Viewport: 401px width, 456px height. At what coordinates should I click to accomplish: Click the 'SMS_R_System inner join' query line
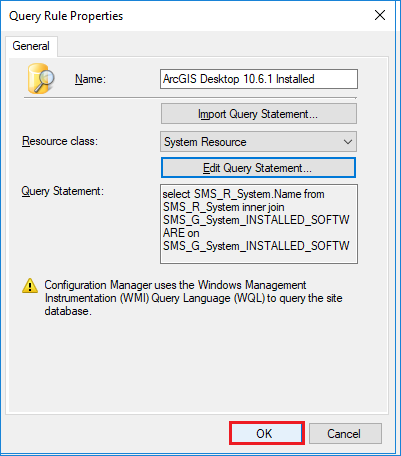point(223,207)
